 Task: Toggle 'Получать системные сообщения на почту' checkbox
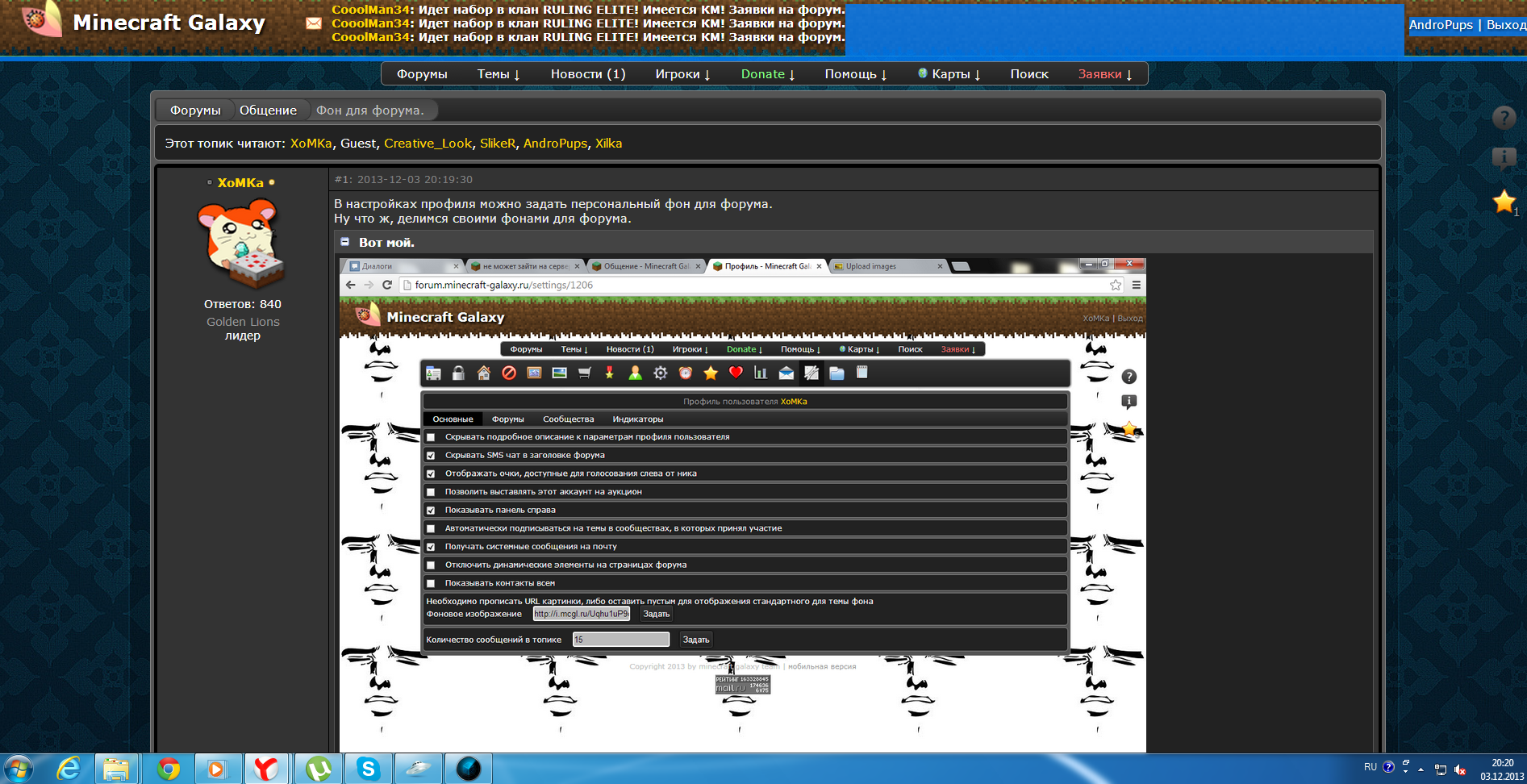[x=431, y=547]
